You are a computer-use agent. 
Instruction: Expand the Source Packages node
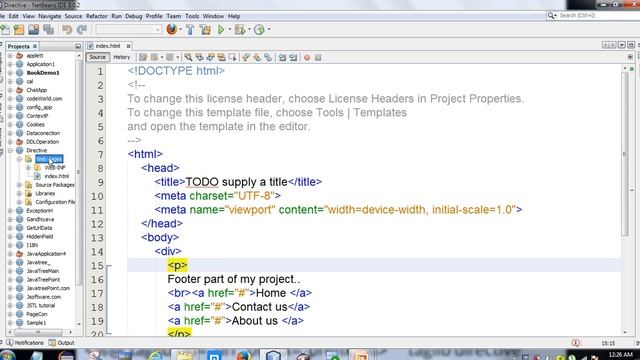19,184
